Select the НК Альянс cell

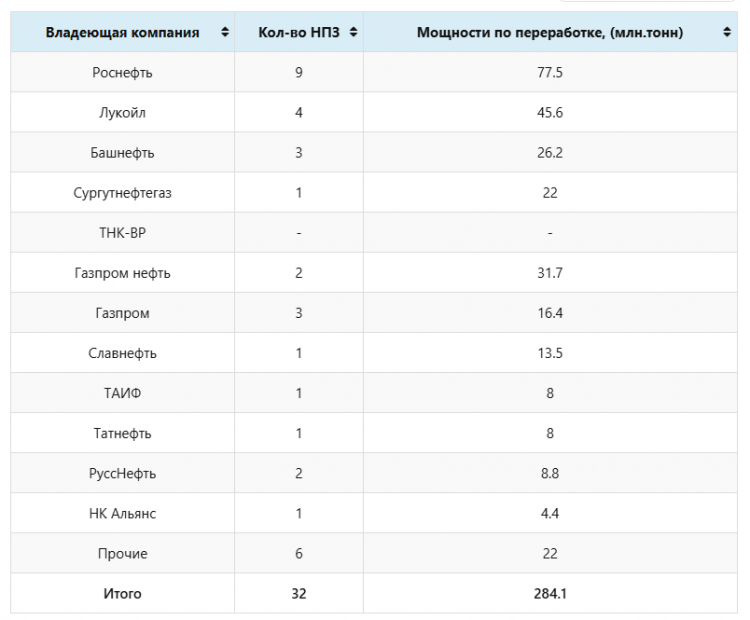[x=122, y=513]
